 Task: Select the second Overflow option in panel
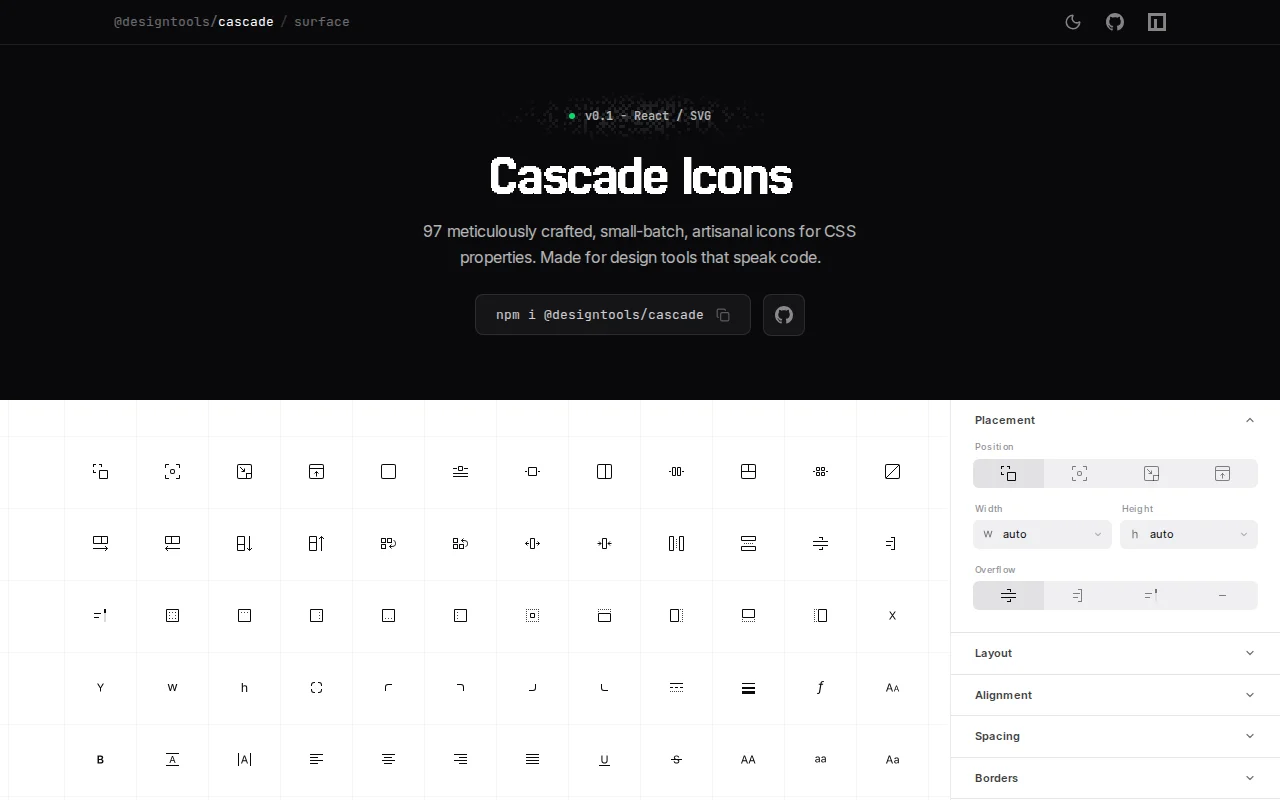1079,595
